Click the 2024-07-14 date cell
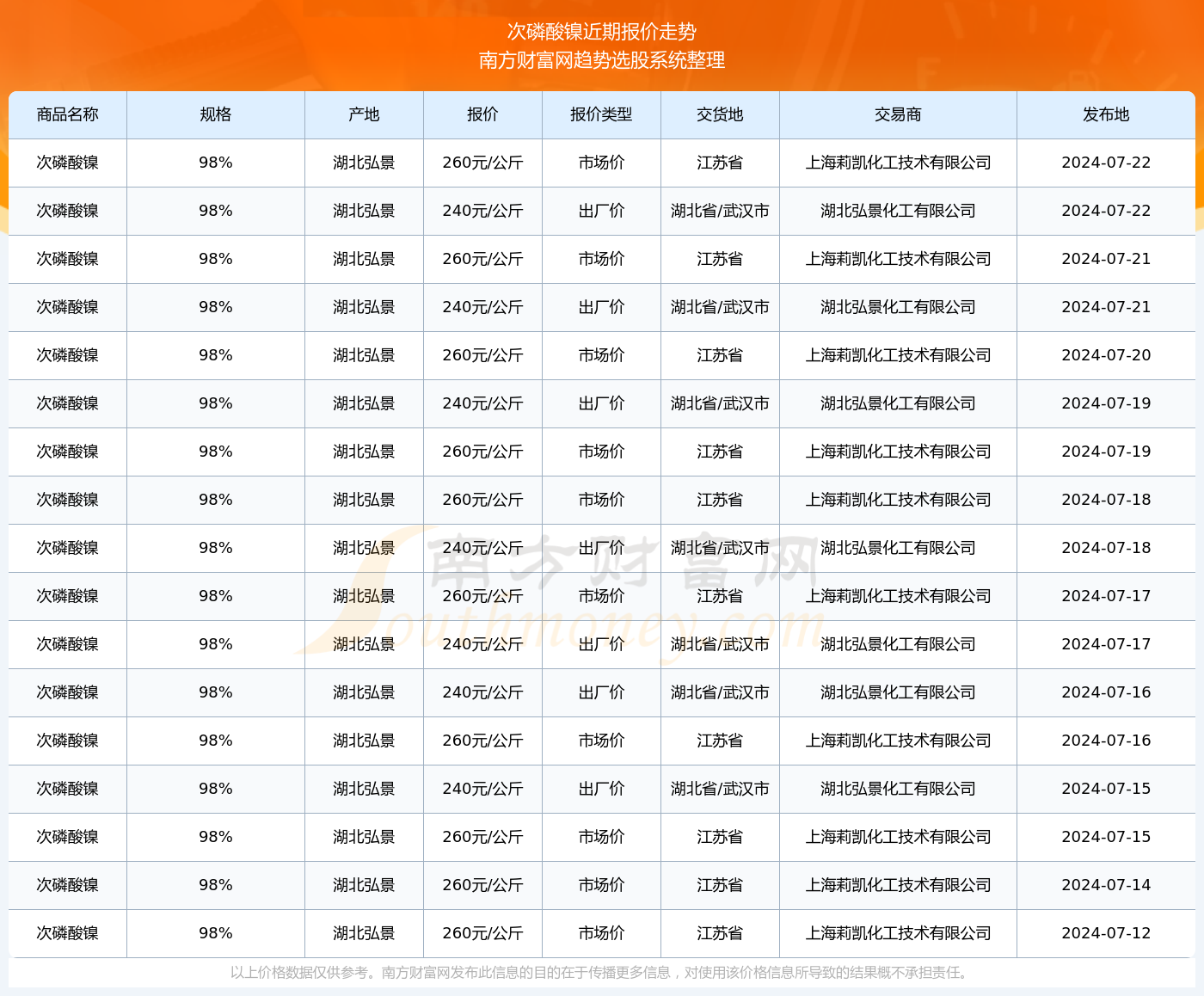1204x996 pixels. pyautogui.click(x=1106, y=885)
